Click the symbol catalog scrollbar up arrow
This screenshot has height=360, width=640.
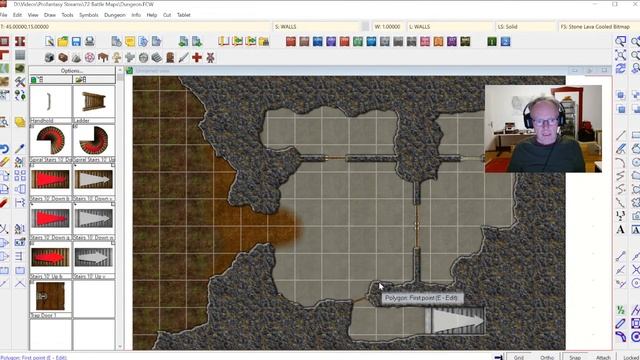pos(120,70)
